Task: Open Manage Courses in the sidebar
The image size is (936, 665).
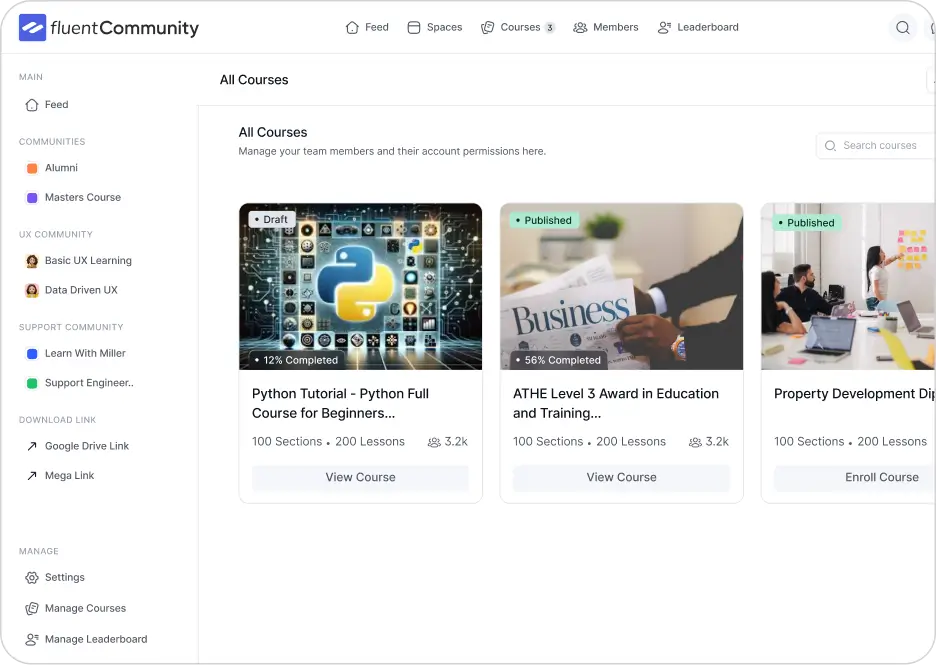Action: point(85,608)
